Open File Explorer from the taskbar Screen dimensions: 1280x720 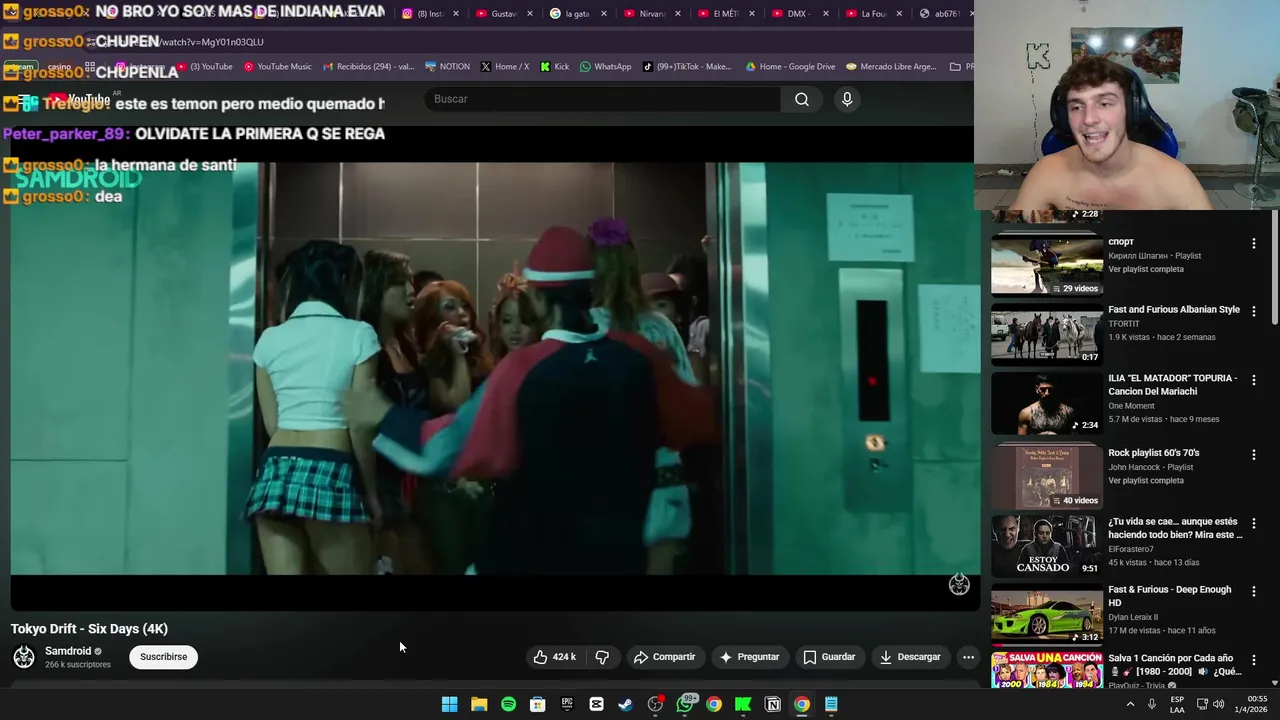point(479,705)
